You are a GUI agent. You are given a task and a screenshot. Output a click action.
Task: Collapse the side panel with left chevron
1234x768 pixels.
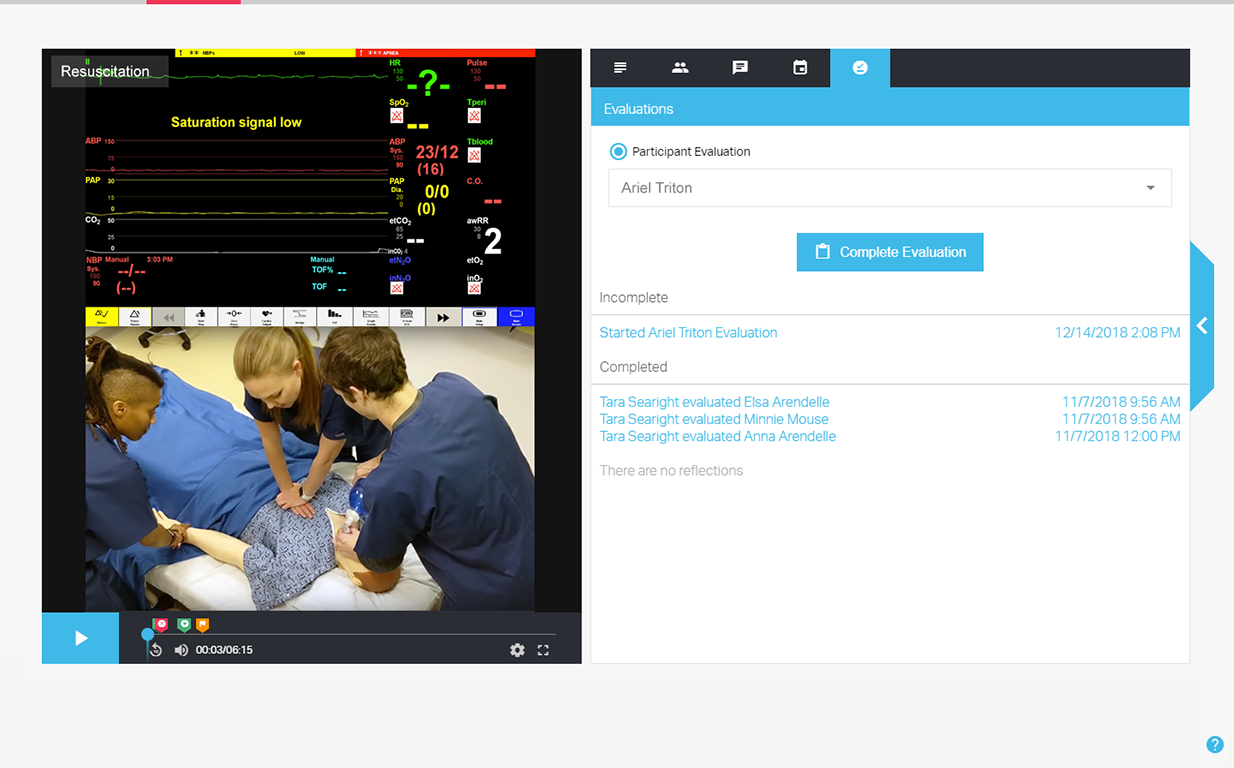pyautogui.click(x=1202, y=326)
